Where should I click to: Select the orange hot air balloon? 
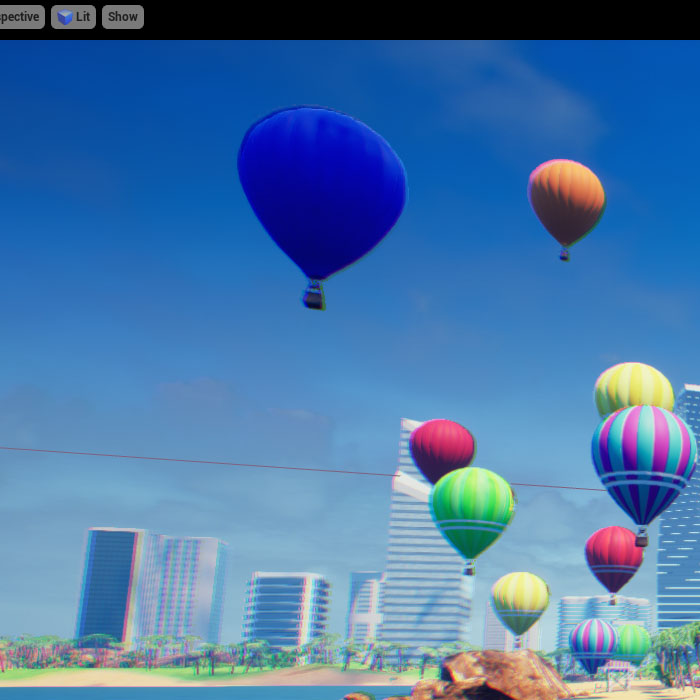click(x=566, y=200)
